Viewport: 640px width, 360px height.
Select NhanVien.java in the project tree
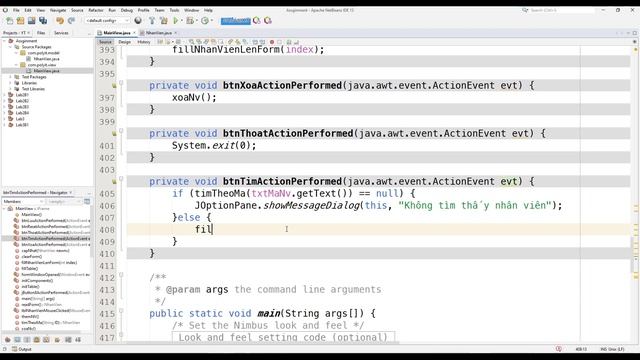coord(46,59)
